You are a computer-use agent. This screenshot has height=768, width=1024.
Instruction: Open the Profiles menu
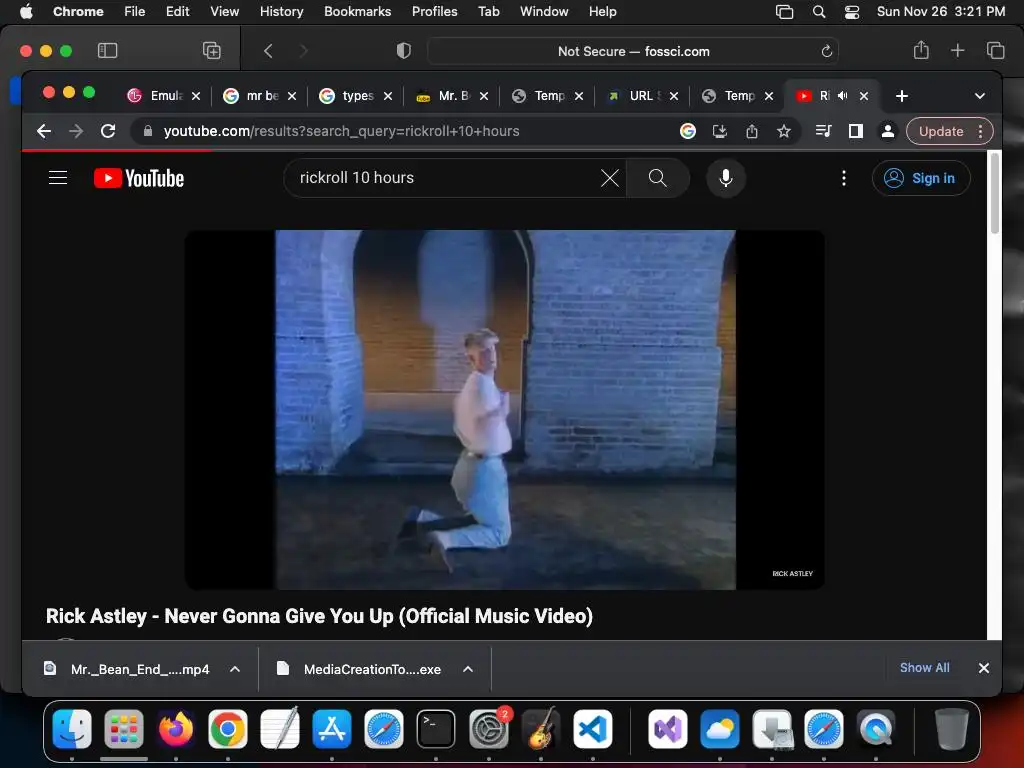[434, 11]
